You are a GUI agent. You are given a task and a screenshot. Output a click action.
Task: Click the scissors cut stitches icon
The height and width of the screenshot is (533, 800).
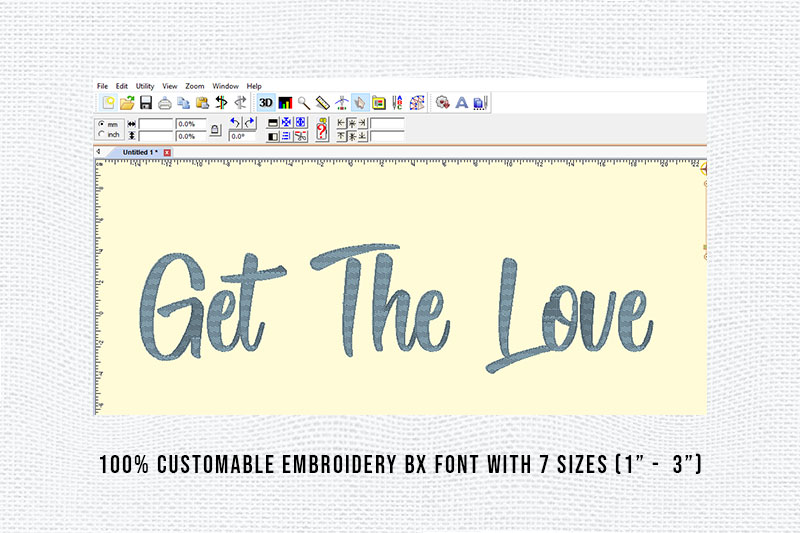point(301,136)
